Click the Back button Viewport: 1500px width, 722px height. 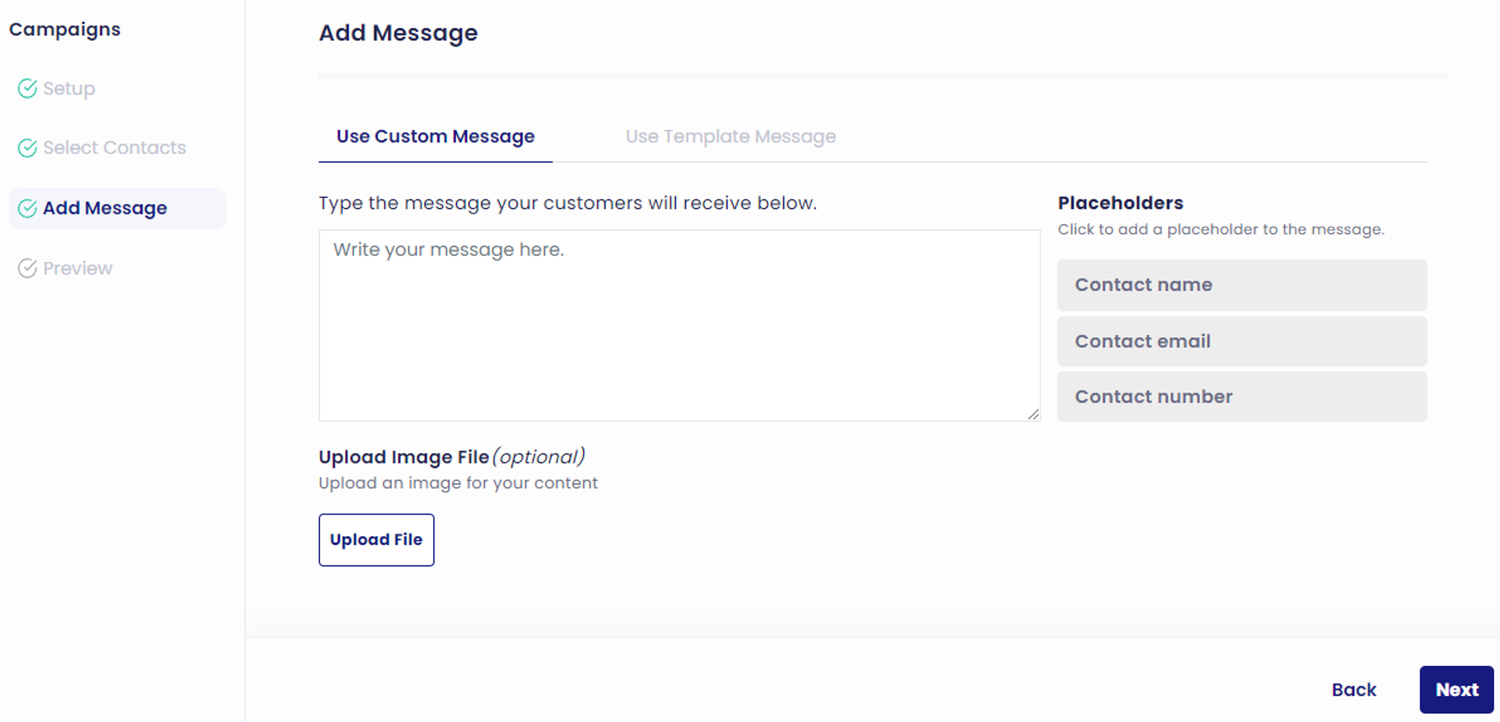[x=1354, y=690]
